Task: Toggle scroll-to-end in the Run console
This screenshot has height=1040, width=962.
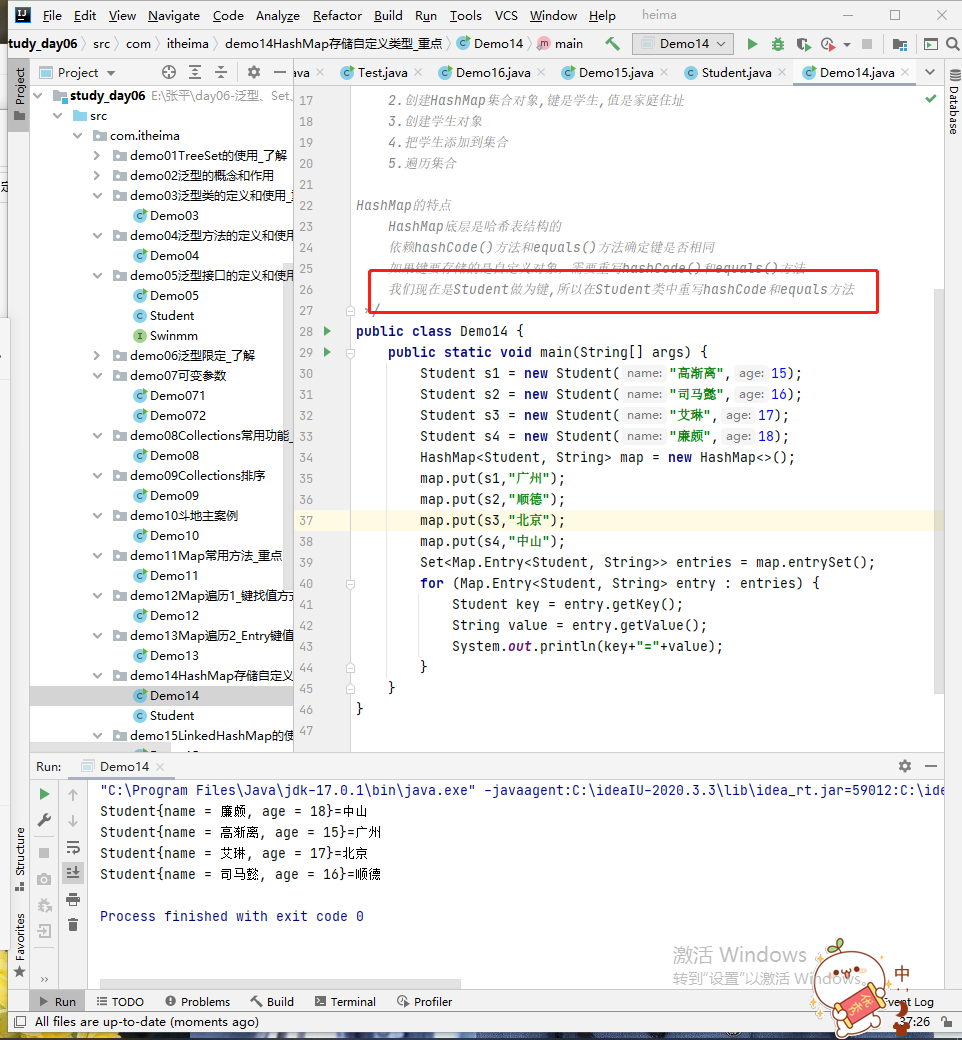Action: [x=73, y=873]
